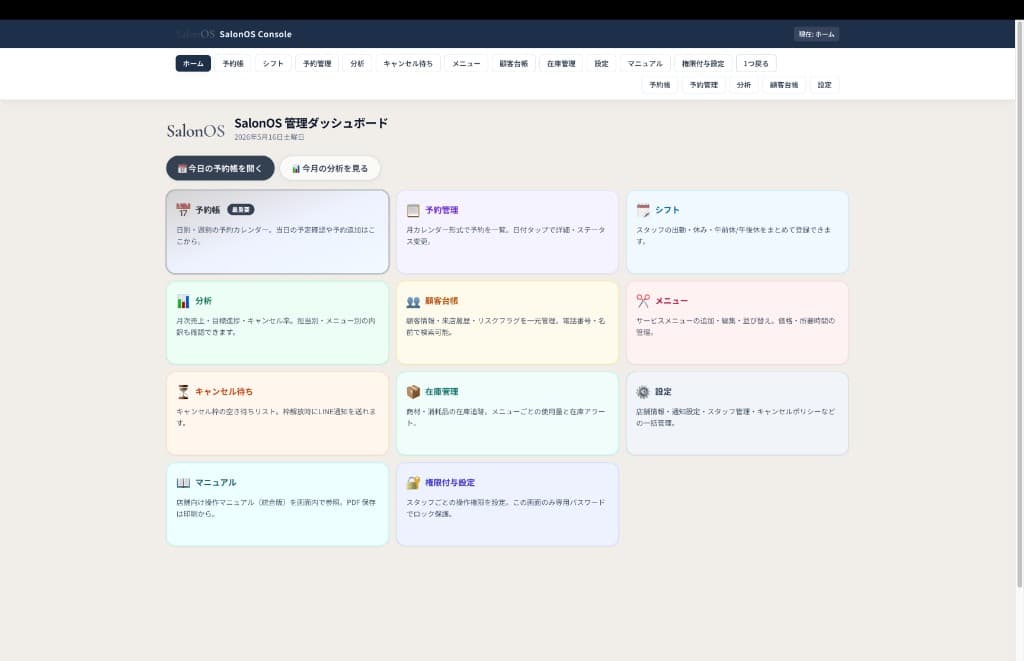
Task: Click the hourglass icon on the キャンセル待ち card
Action: pyautogui.click(x=183, y=392)
